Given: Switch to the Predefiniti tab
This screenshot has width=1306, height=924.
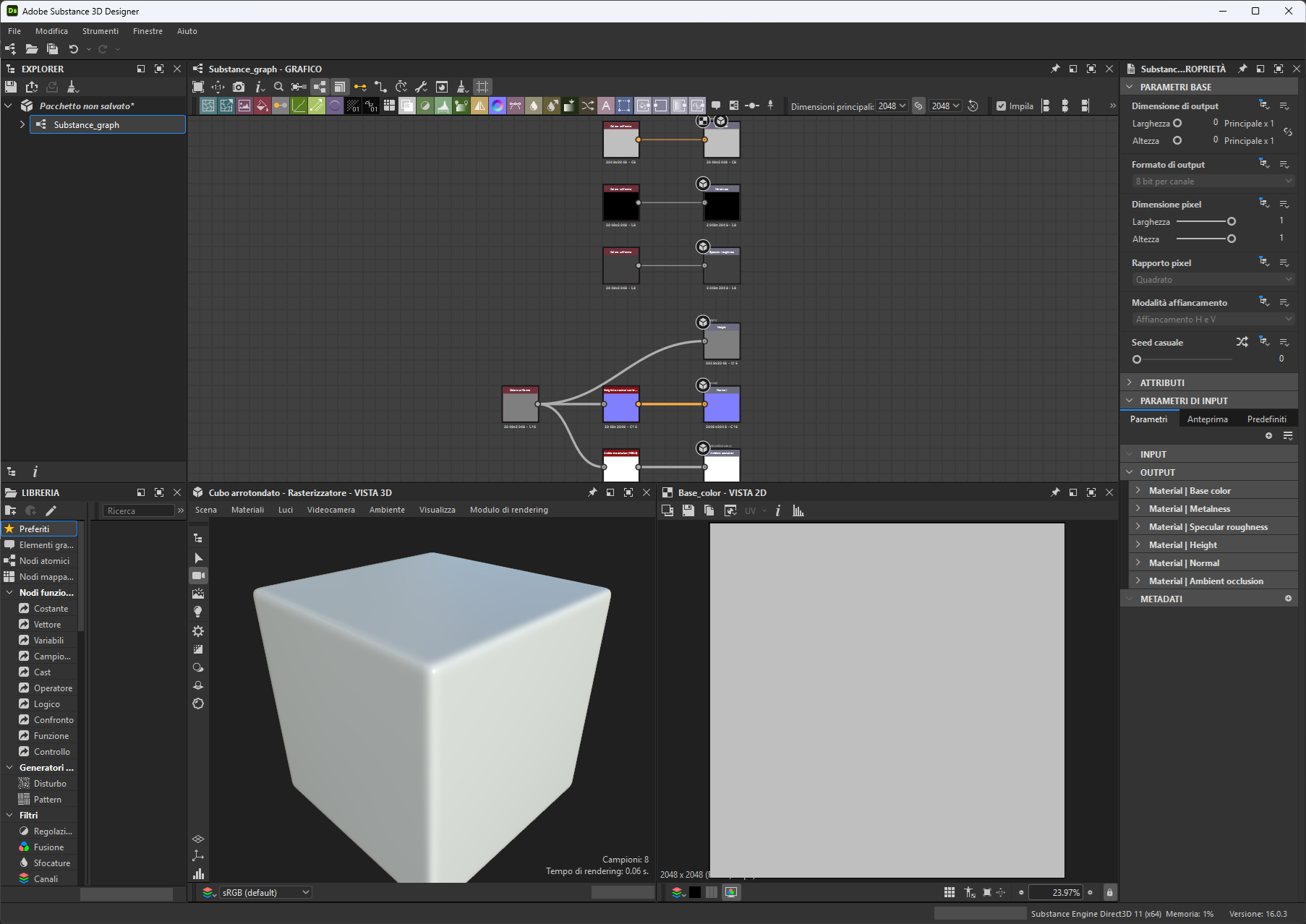Looking at the screenshot, I should pyautogui.click(x=1266, y=419).
